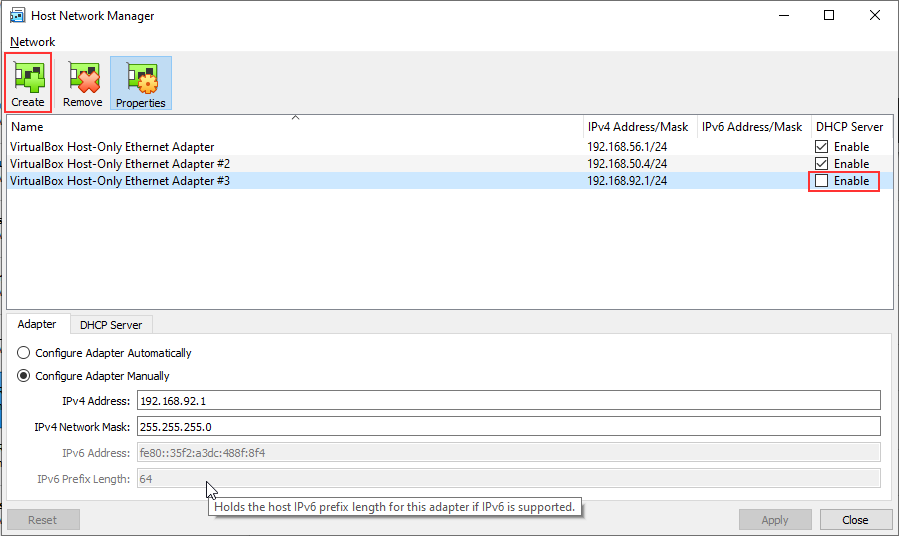Toggle the Properties toolbar icon
Screen dimensions: 899x536
(x=141, y=83)
